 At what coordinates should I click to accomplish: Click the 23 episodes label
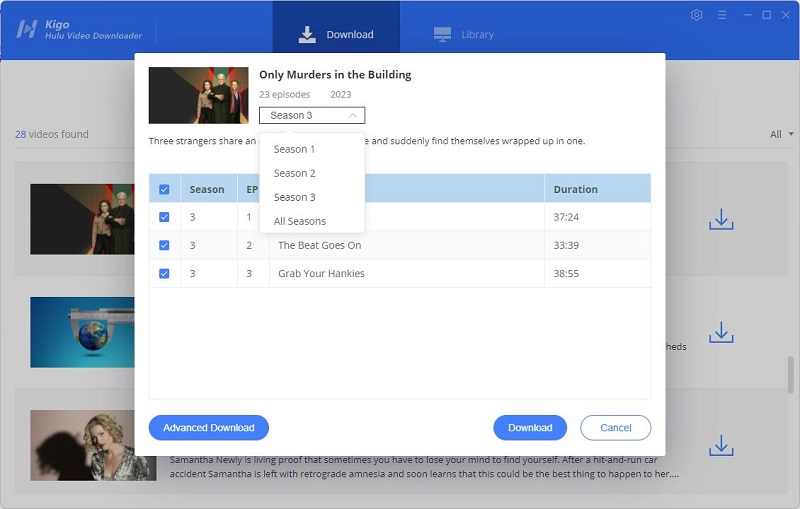[285, 94]
